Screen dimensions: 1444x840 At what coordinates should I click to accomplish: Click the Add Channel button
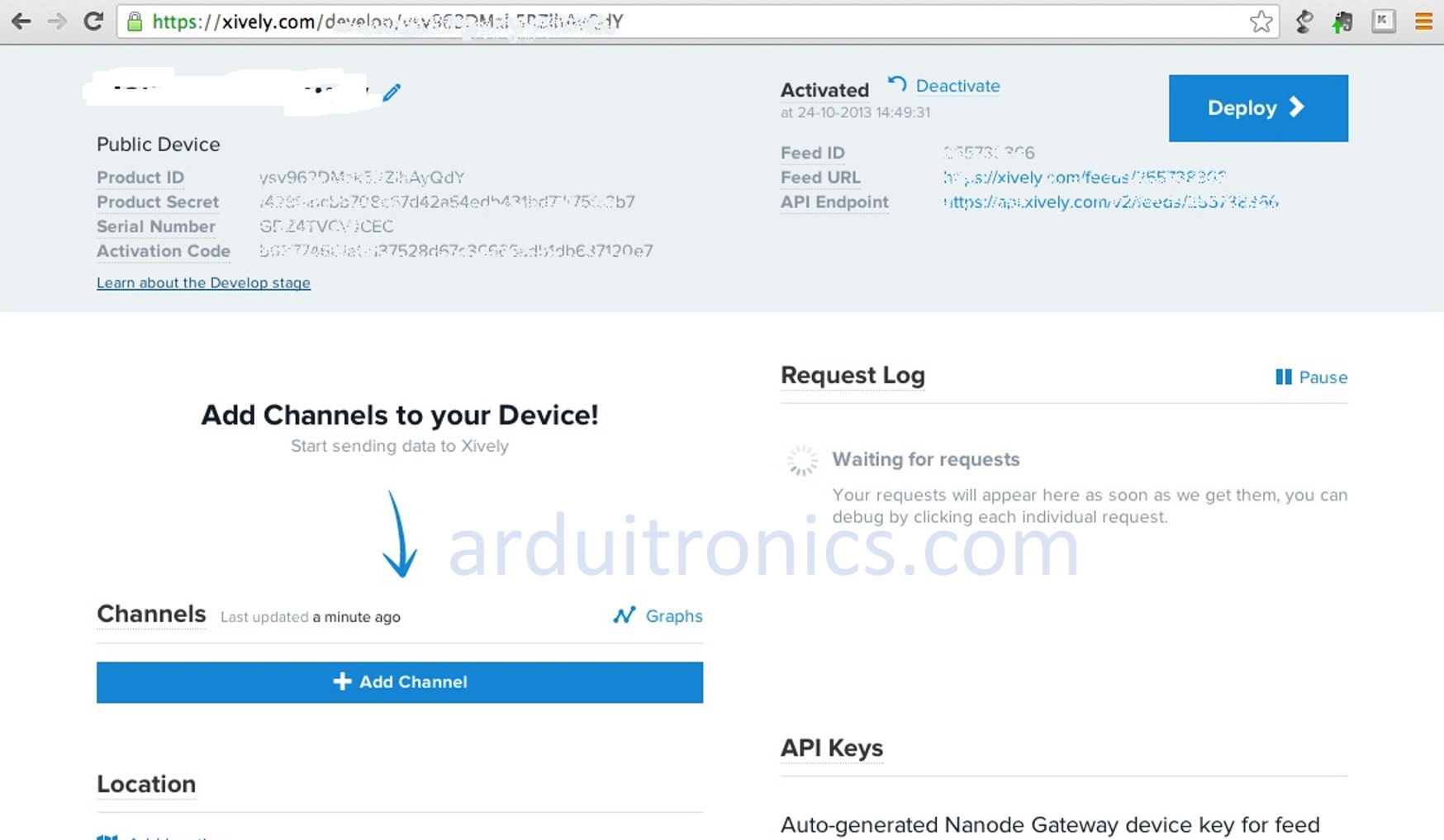(x=400, y=682)
